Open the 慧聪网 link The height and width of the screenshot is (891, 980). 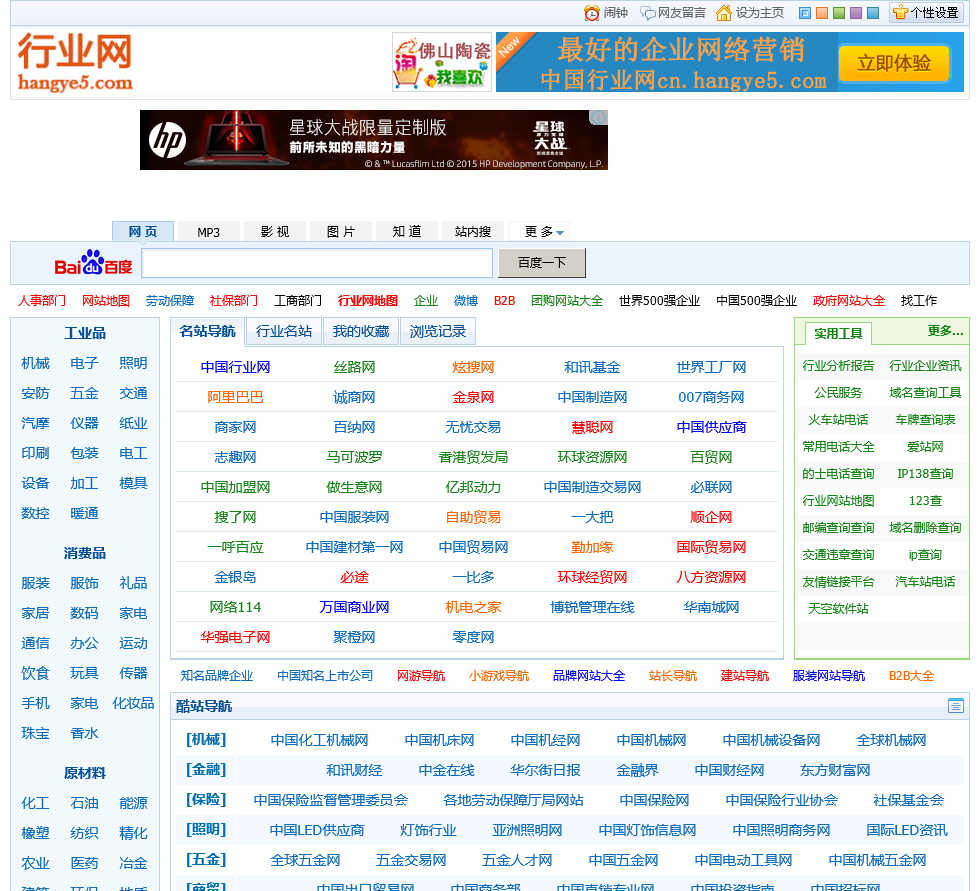592,427
